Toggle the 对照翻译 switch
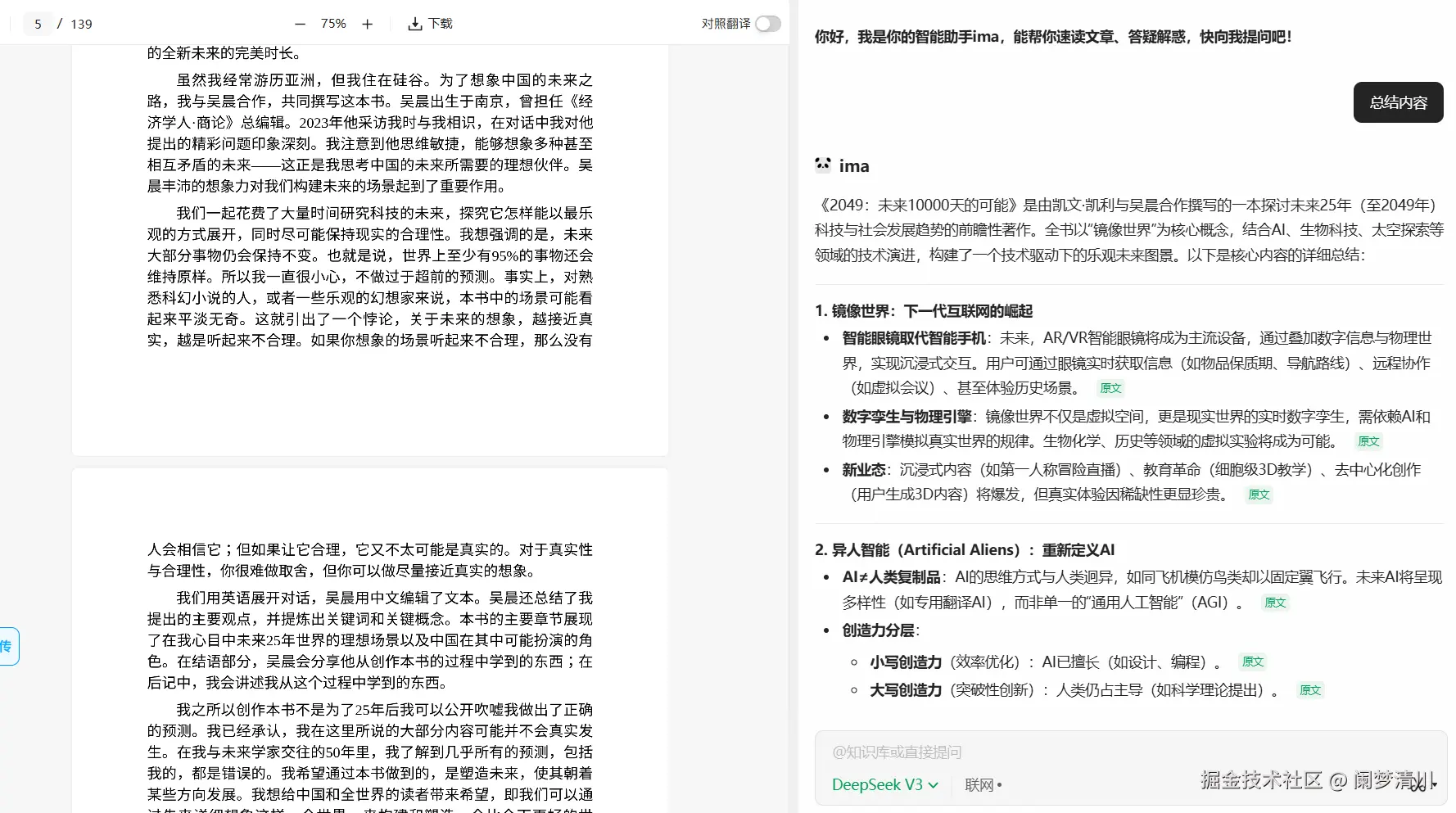This screenshot has height=813, width=1456. [767, 24]
